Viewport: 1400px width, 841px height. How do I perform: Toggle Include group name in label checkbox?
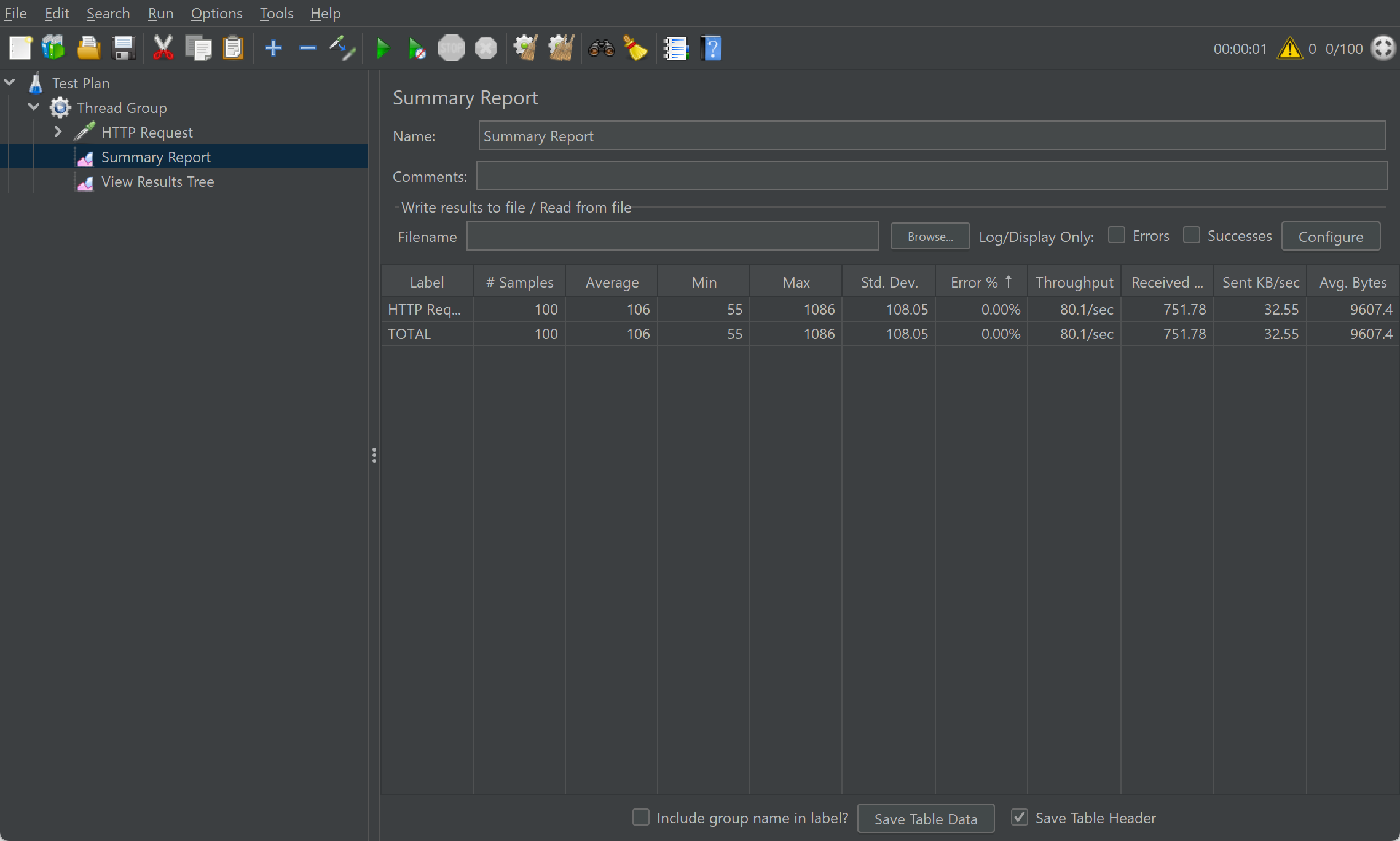[640, 817]
